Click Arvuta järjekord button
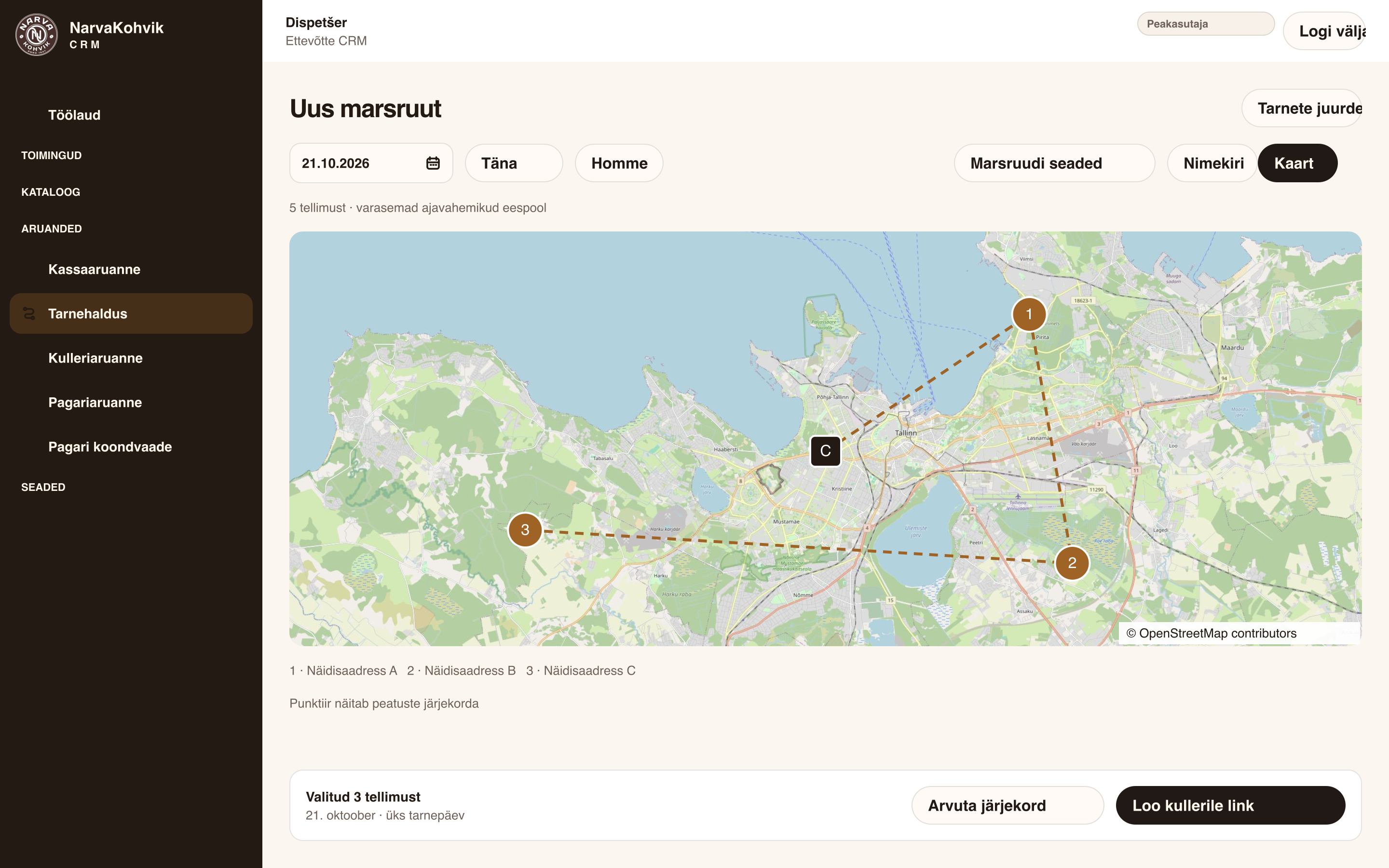The width and height of the screenshot is (1389, 868). click(1008, 805)
